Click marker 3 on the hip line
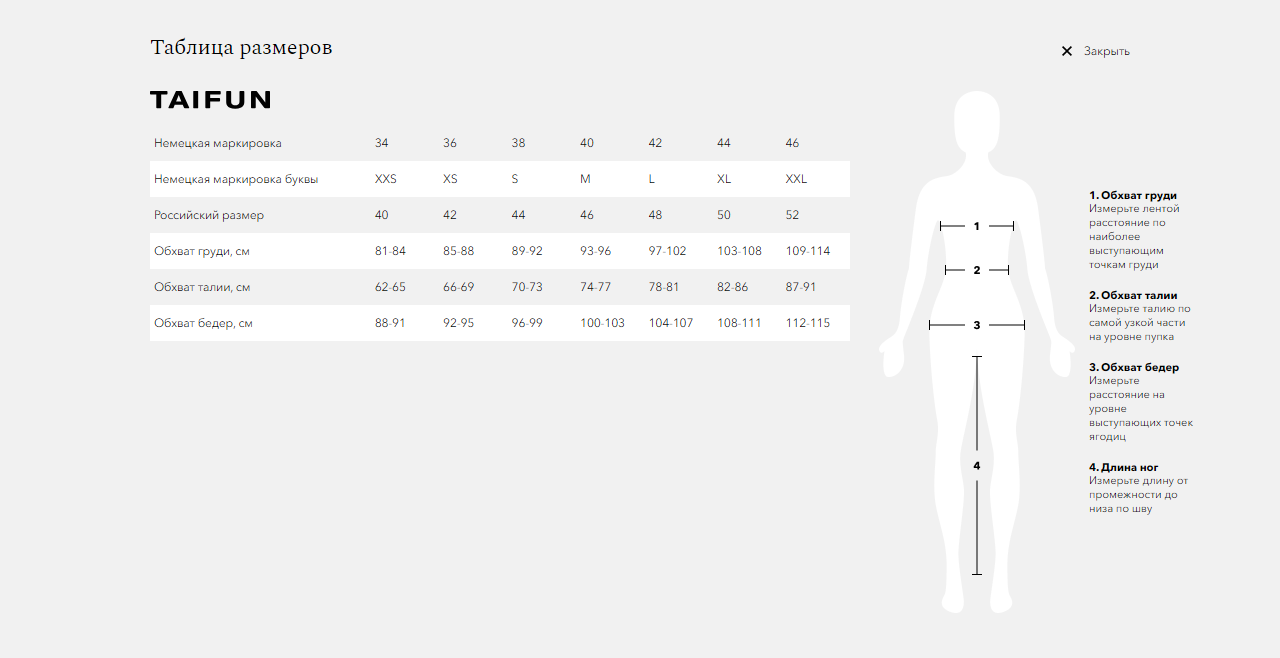Viewport: 1280px width, 658px height. tap(977, 325)
